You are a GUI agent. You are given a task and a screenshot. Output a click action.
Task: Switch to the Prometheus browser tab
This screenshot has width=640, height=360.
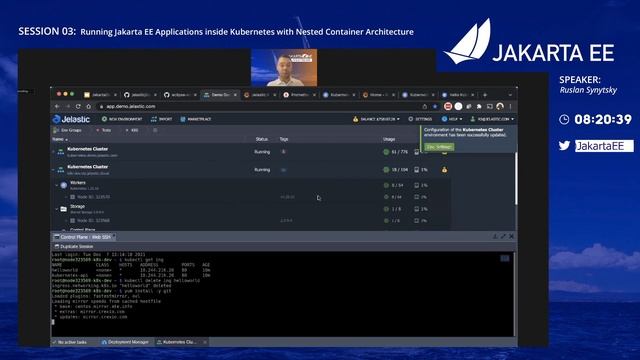coord(300,95)
